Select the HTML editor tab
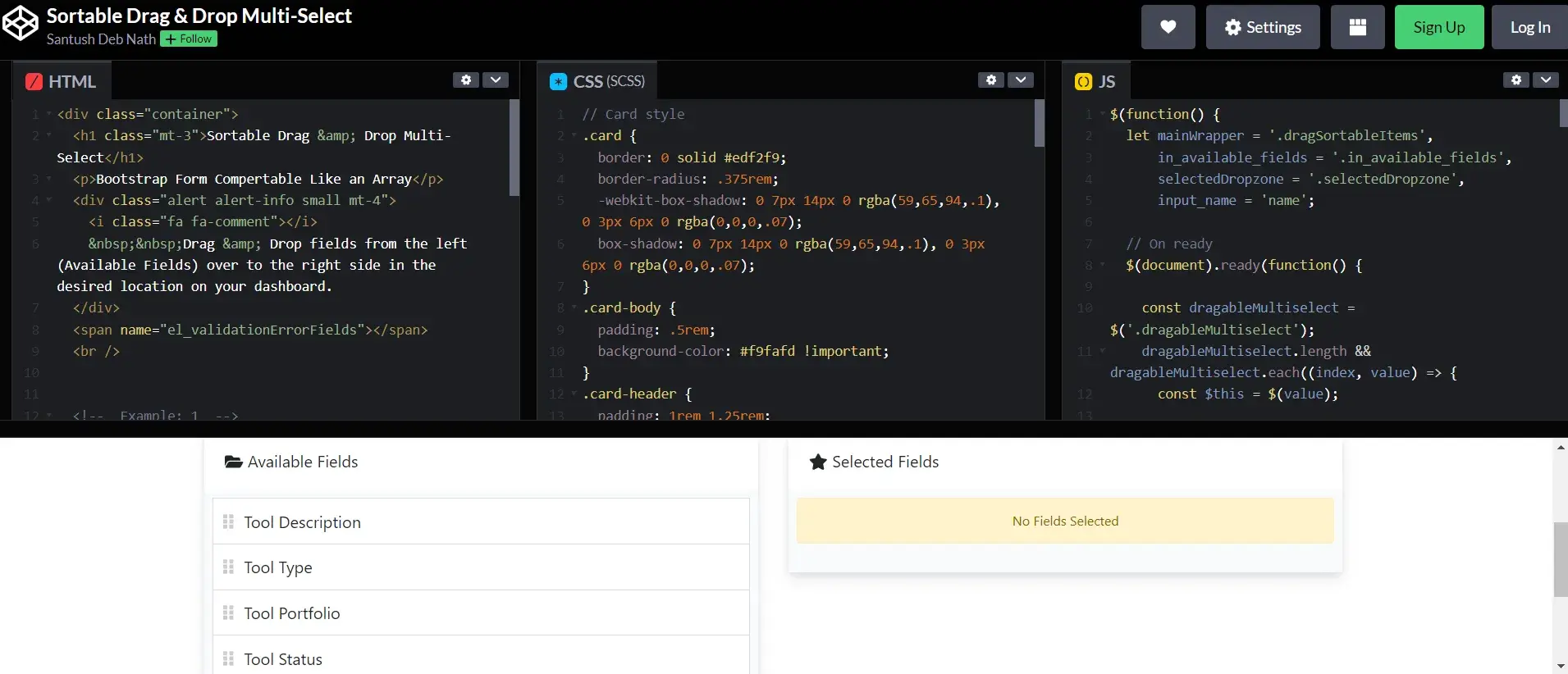Image resolution: width=1568 pixels, height=674 pixels. click(x=62, y=81)
